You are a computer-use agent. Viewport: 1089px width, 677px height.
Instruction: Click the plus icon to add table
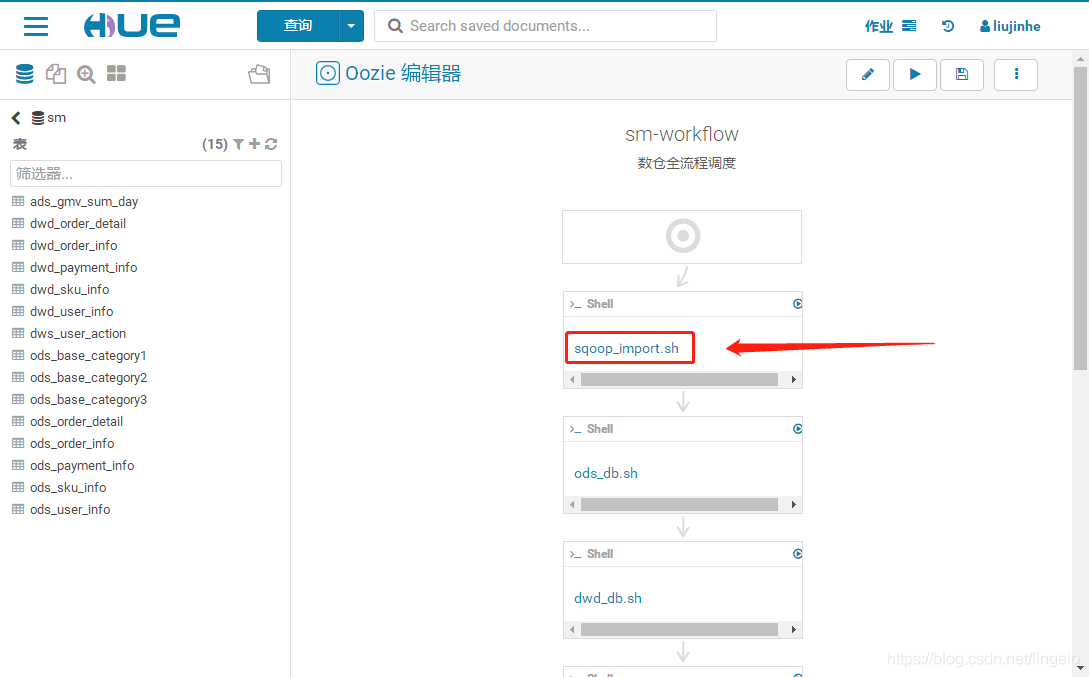pyautogui.click(x=254, y=144)
